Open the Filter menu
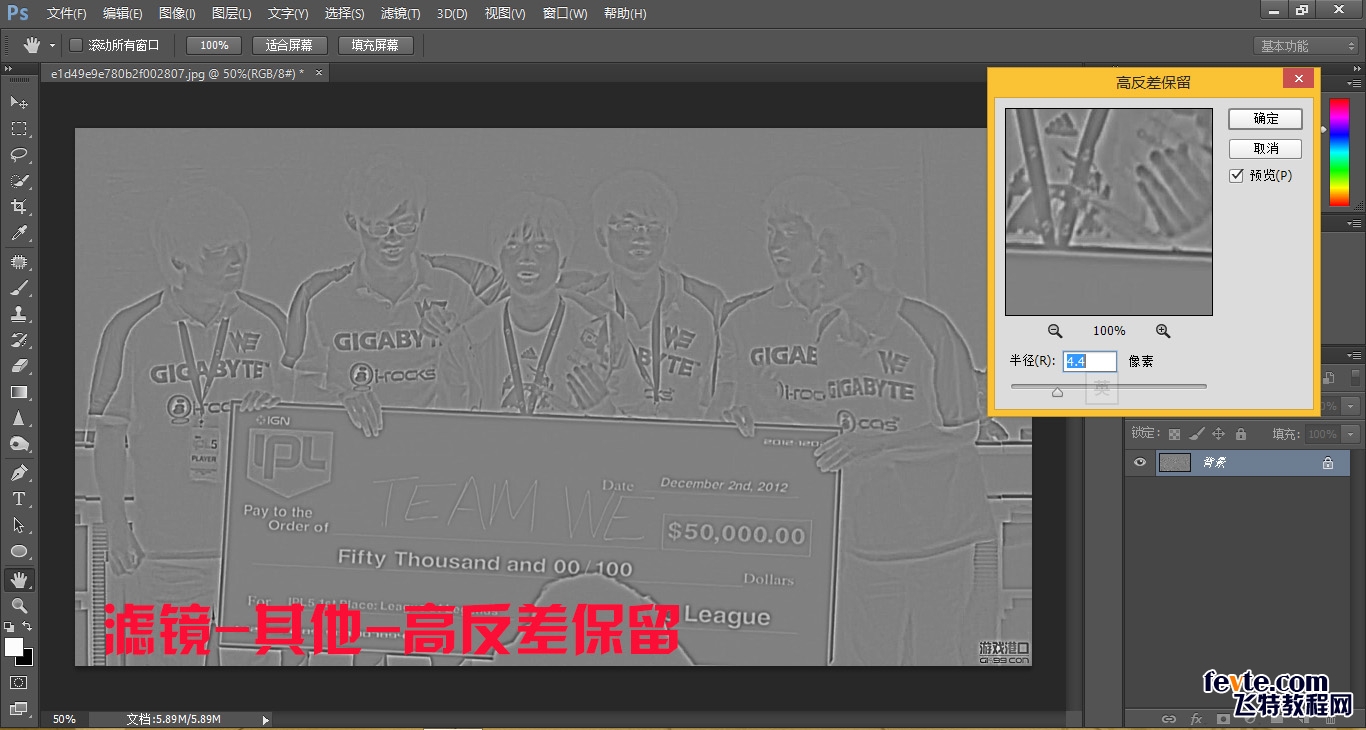 (401, 14)
